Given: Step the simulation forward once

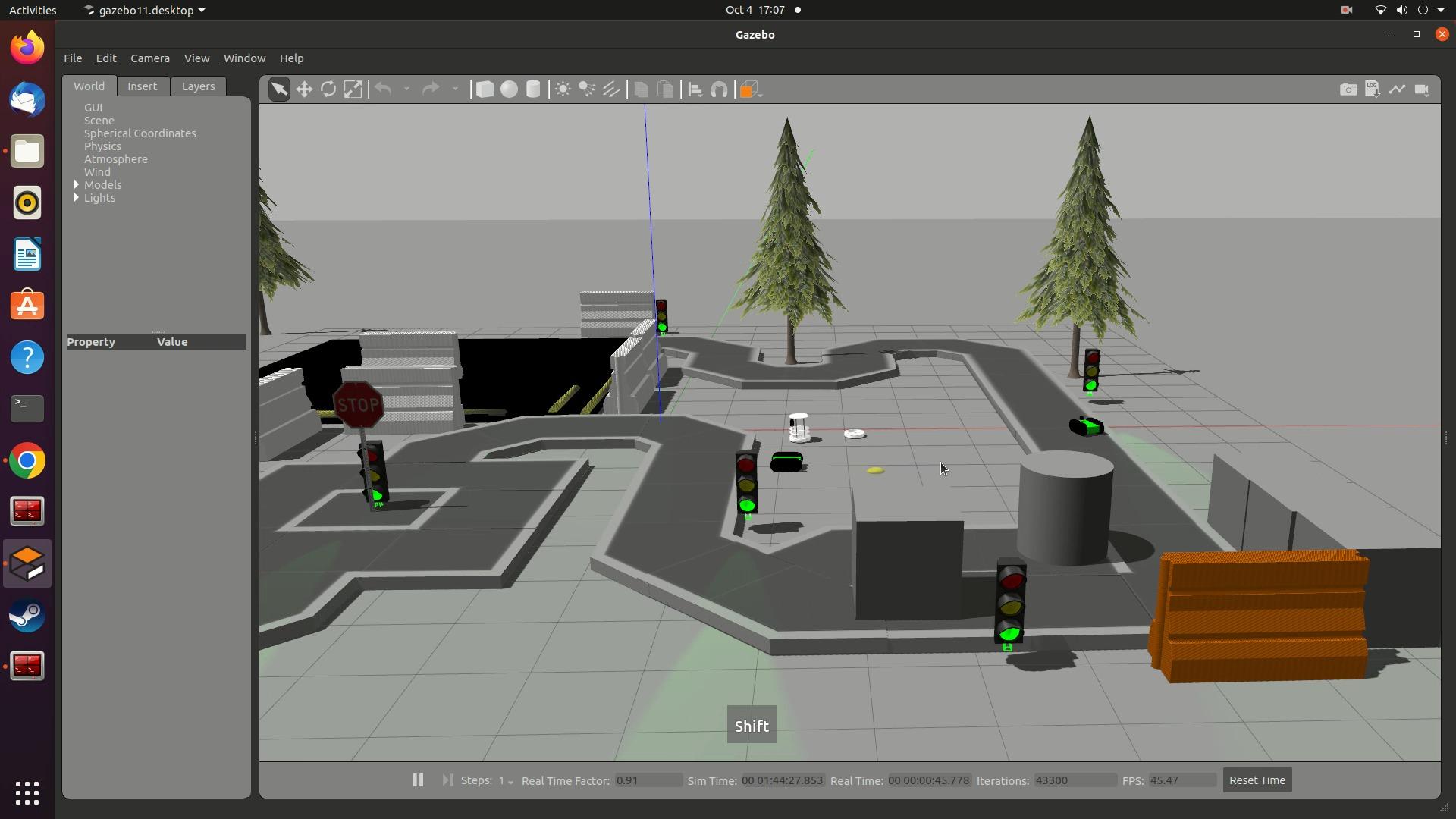Looking at the screenshot, I should click(x=447, y=780).
